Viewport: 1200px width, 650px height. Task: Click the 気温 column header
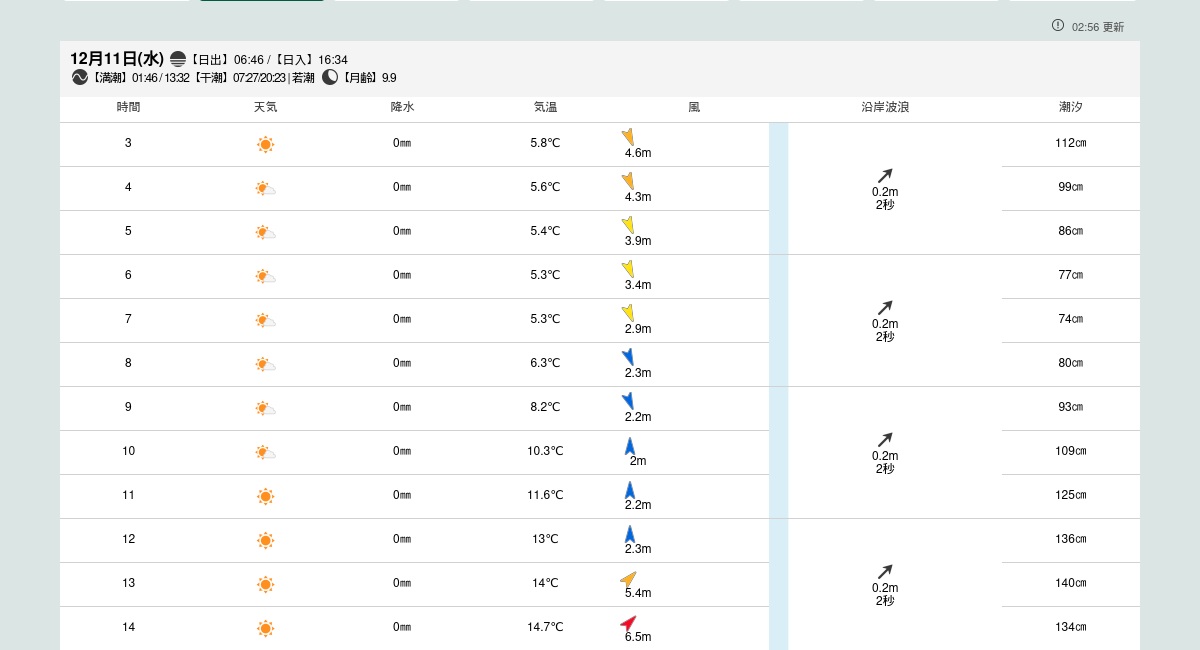pyautogui.click(x=545, y=107)
